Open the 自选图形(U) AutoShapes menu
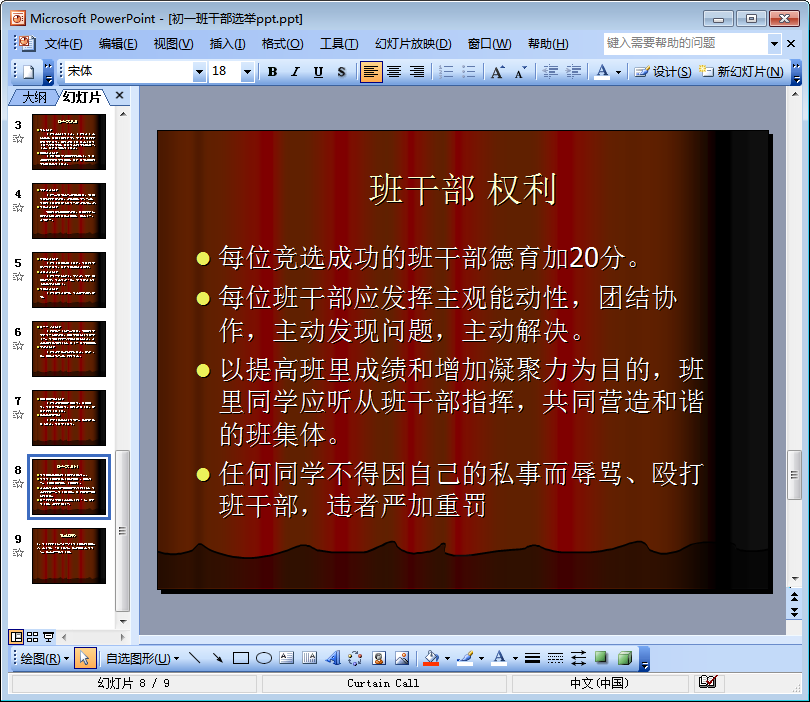 [x=143, y=659]
